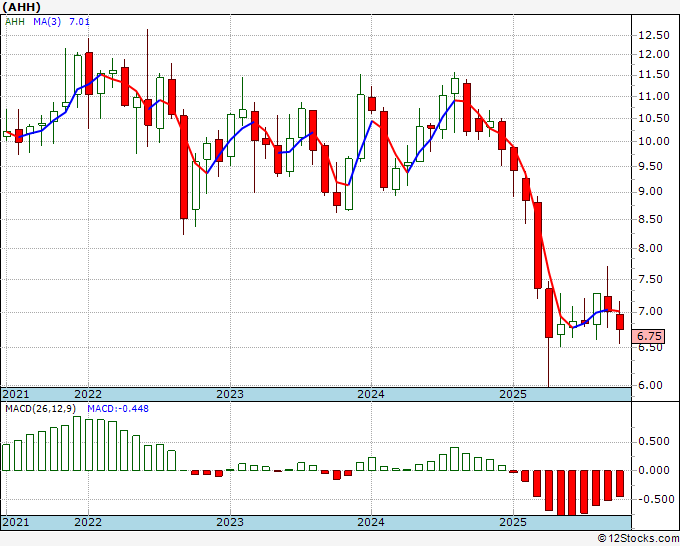Click the (AHH) ticker title

click(22, 7)
